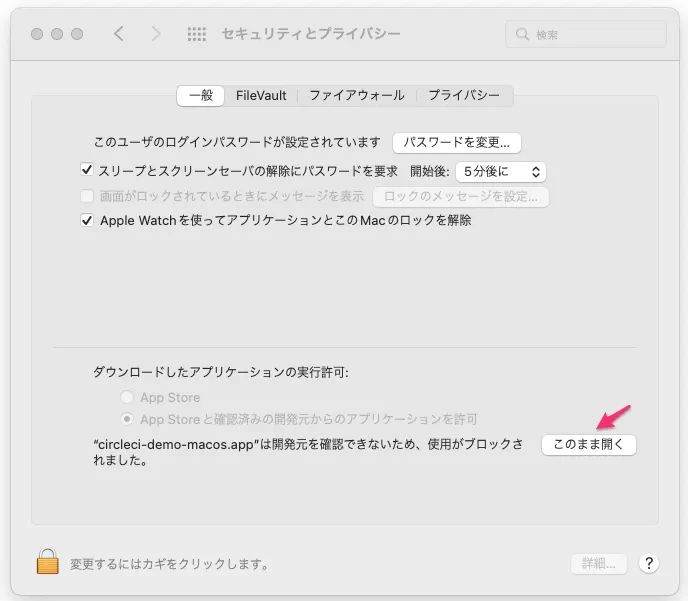The height and width of the screenshot is (601, 688).
Task: Click the このユーザのログインパスワードが設定されています text
Action: point(236,142)
